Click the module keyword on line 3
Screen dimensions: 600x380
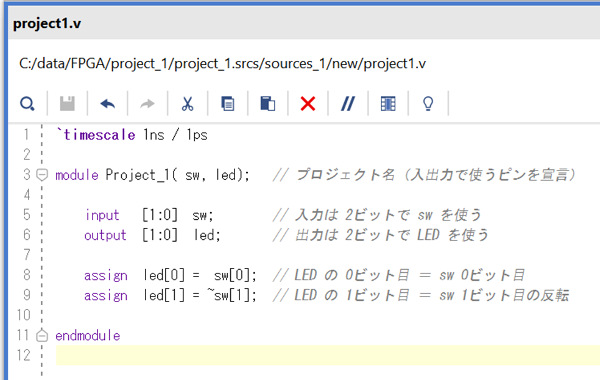pos(77,175)
